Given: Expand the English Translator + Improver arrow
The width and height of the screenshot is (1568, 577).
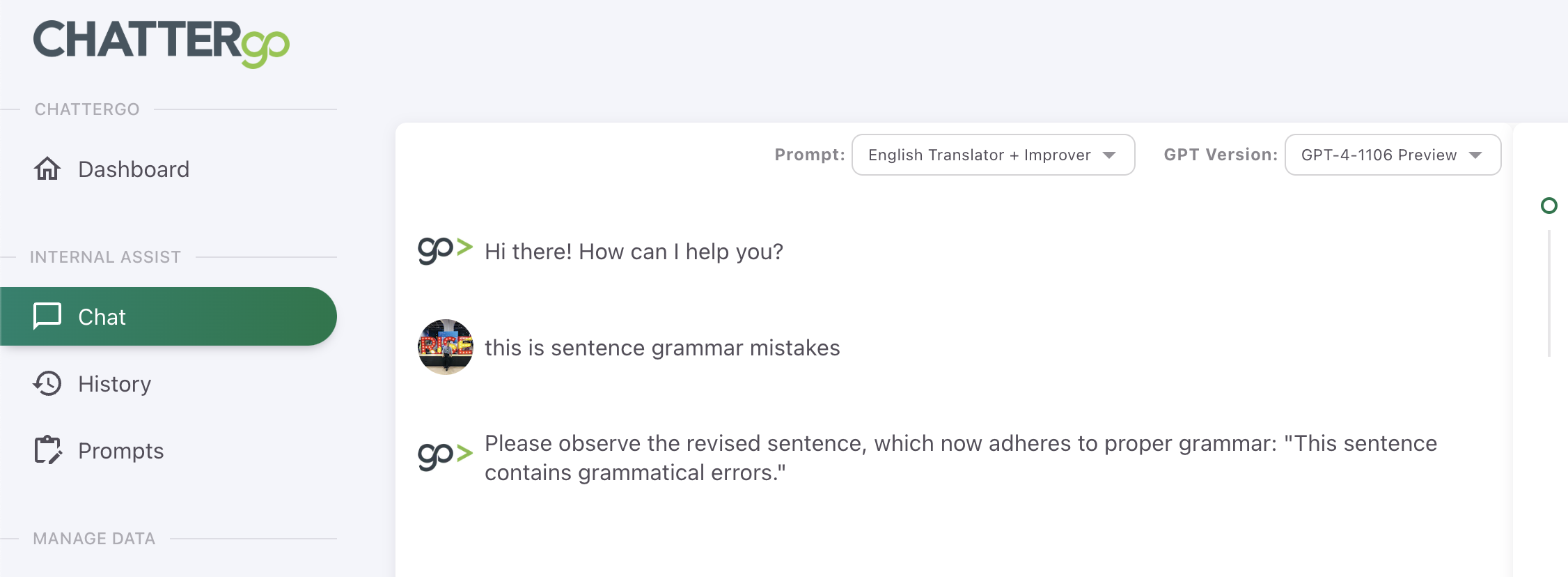Looking at the screenshot, I should click(1109, 155).
